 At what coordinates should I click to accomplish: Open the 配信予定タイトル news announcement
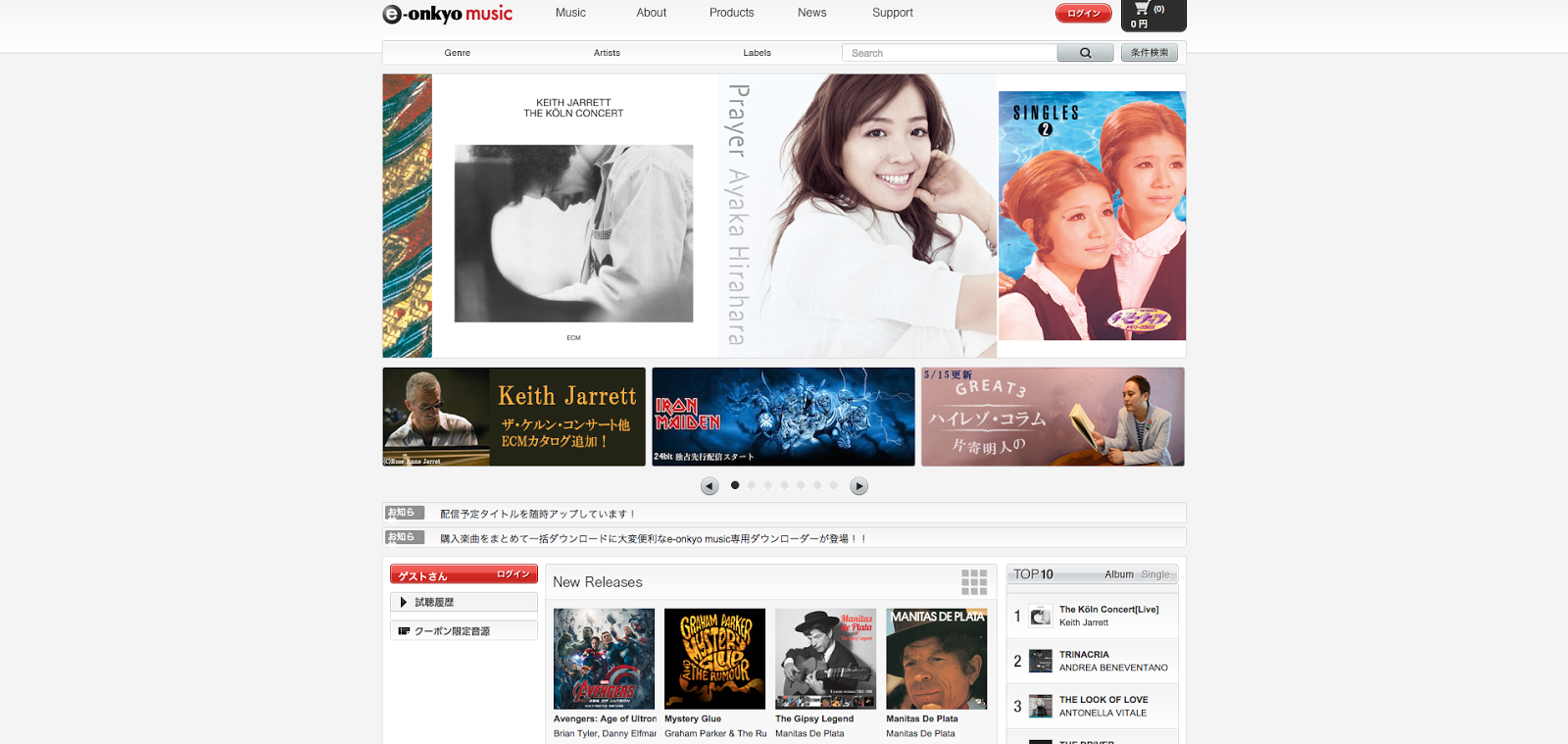click(x=539, y=514)
